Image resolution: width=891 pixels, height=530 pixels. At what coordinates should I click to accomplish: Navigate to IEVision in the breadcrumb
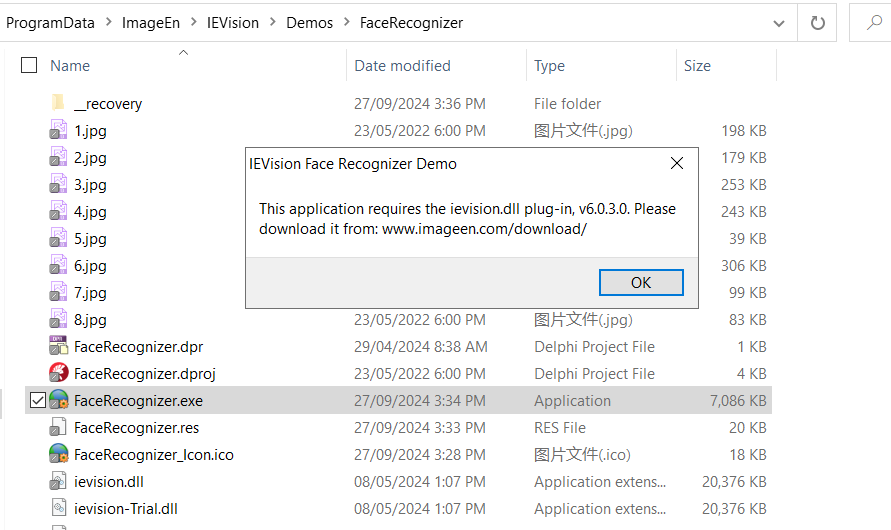click(x=232, y=23)
